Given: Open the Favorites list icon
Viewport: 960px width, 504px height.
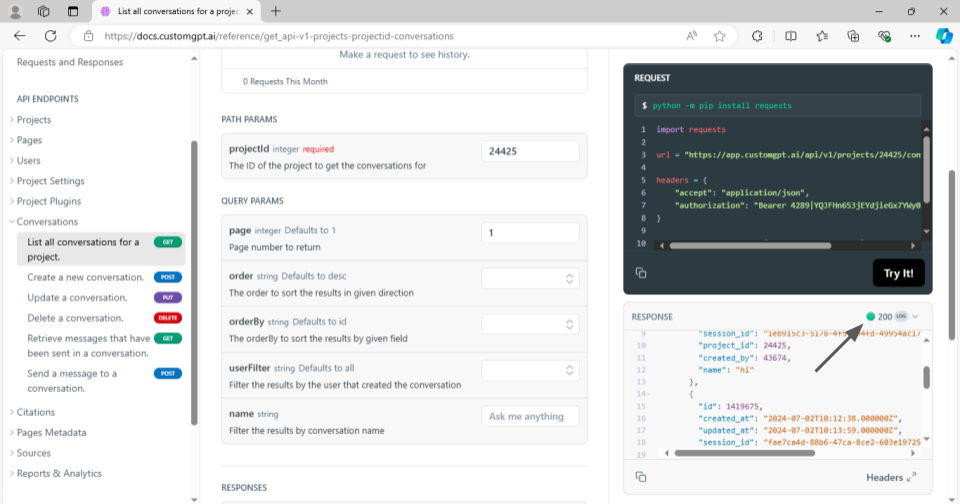Looking at the screenshot, I should pyautogui.click(x=822, y=36).
